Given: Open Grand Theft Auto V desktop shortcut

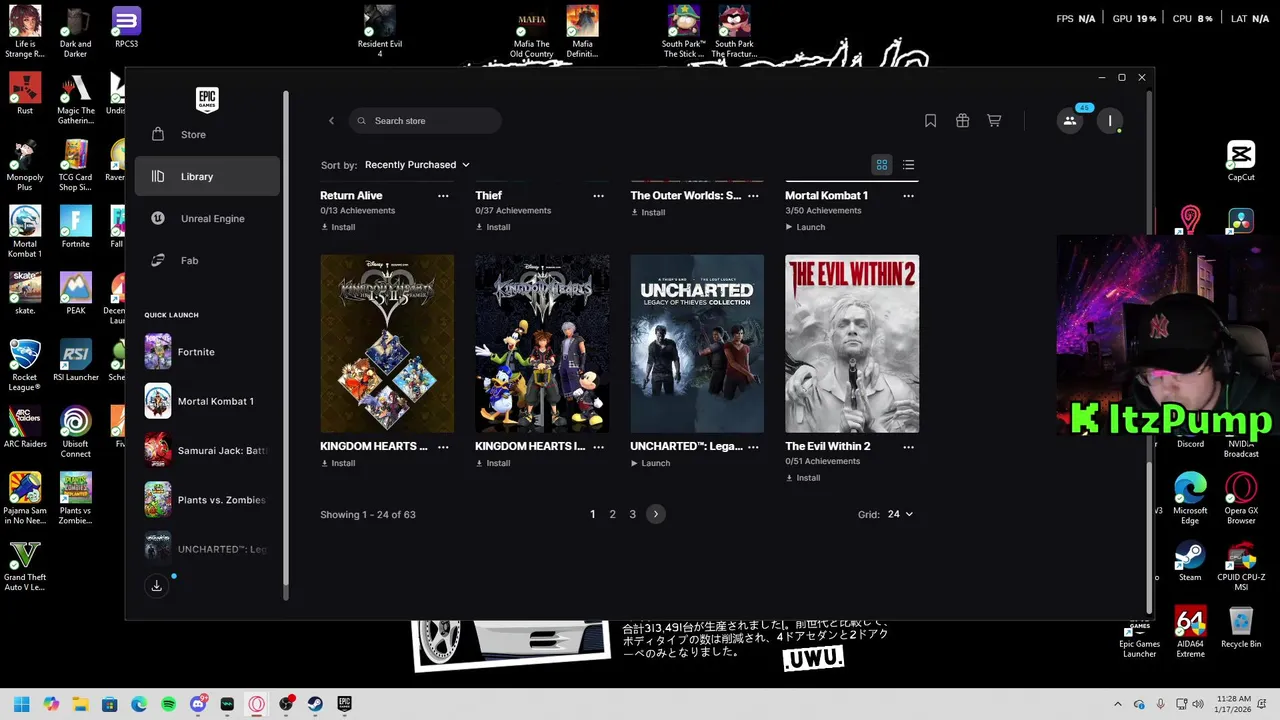Looking at the screenshot, I should point(25,566).
